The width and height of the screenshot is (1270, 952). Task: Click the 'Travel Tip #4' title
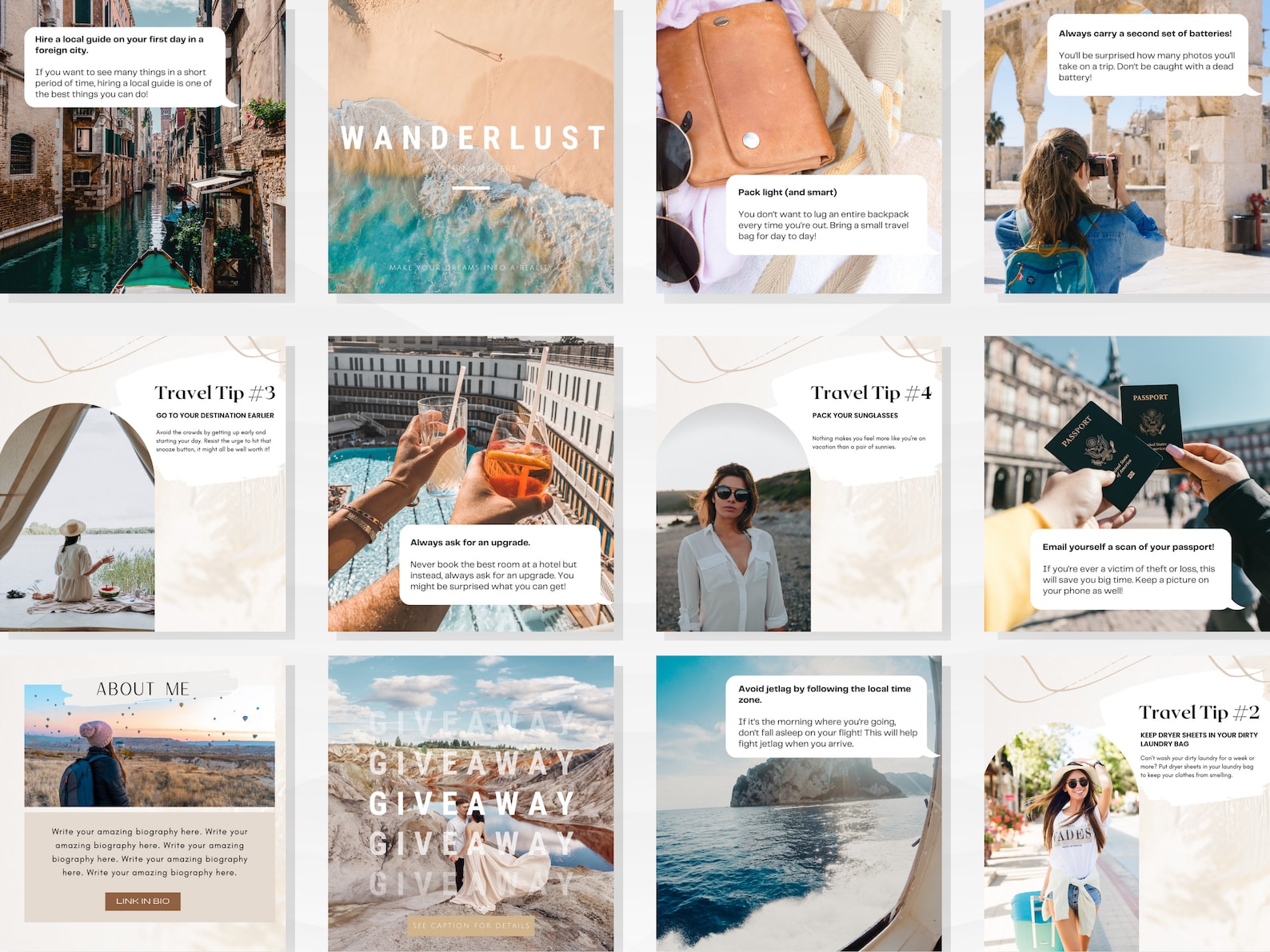point(871,392)
